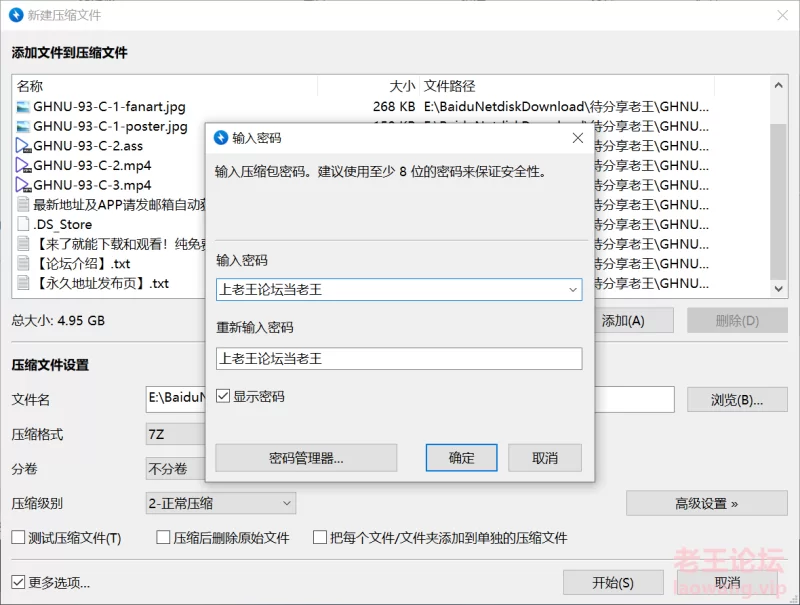
Task: Select the 【论坛介绍】.txt file name
Action: (x=82, y=264)
